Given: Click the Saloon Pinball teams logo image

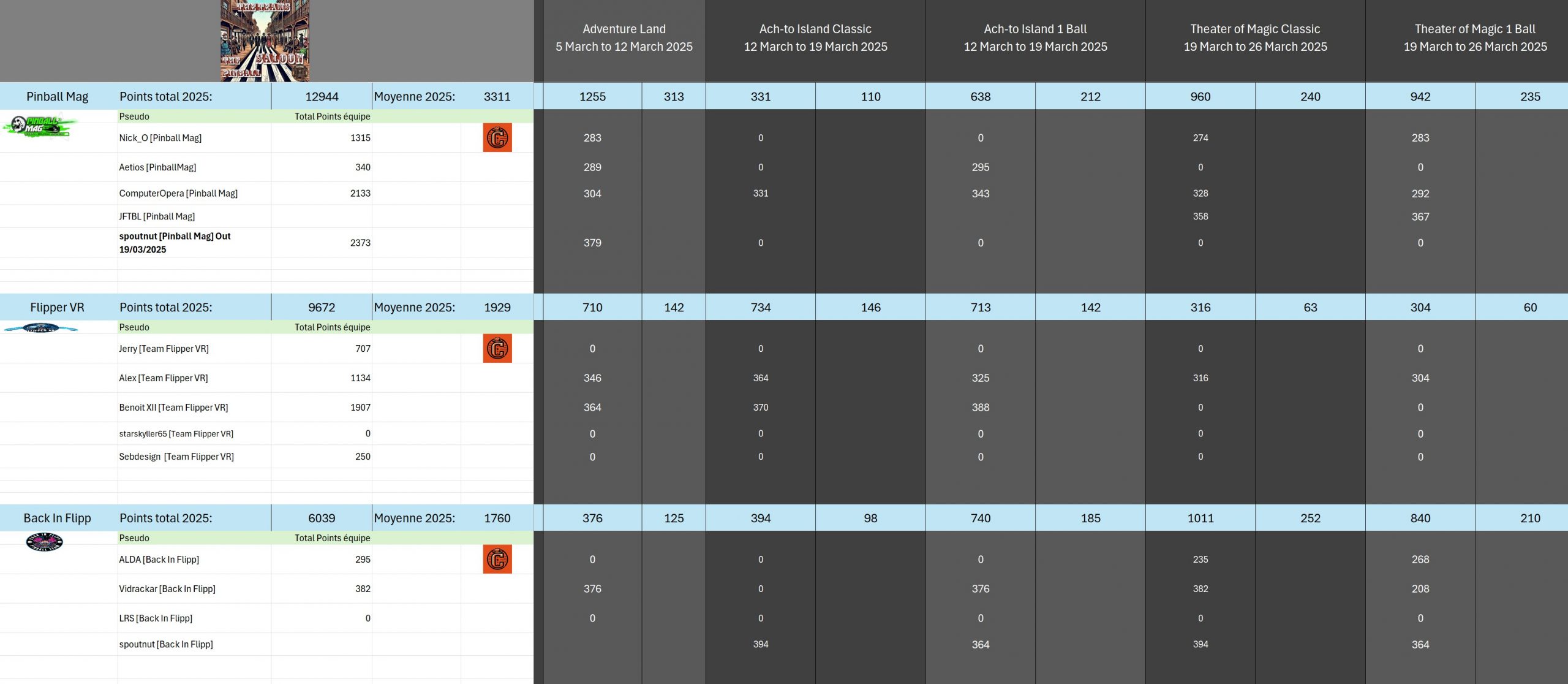Looking at the screenshot, I should pyautogui.click(x=265, y=40).
